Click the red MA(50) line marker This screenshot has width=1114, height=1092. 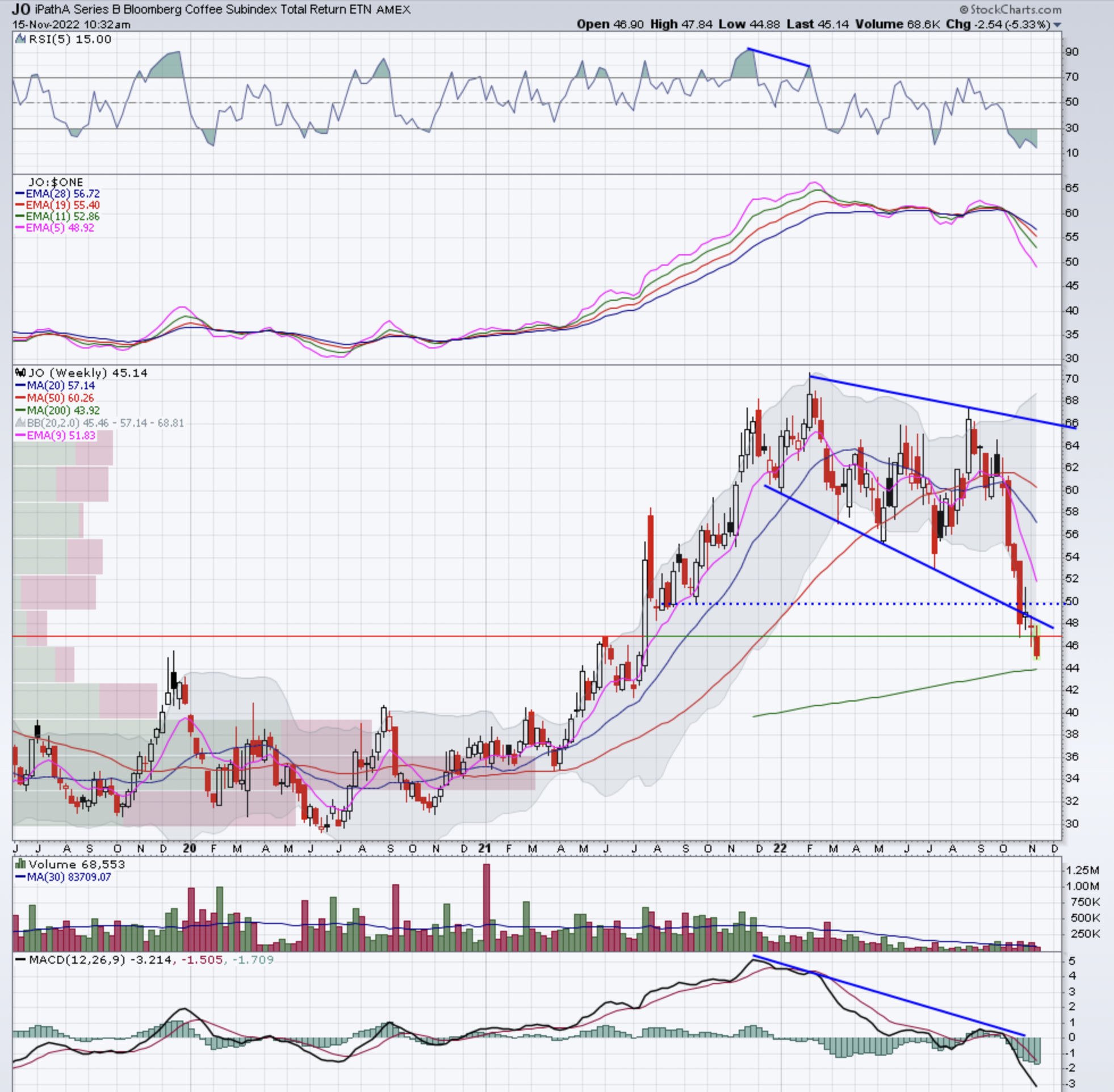20,398
